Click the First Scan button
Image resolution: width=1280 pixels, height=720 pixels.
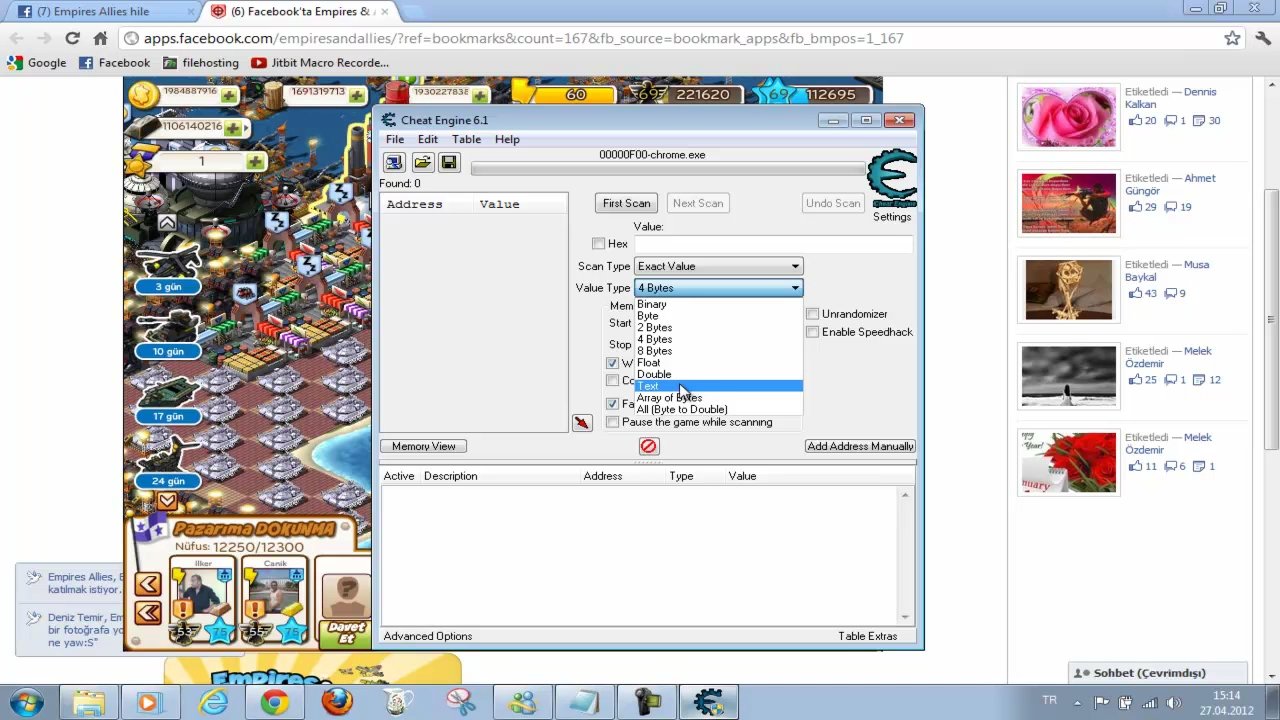click(626, 203)
